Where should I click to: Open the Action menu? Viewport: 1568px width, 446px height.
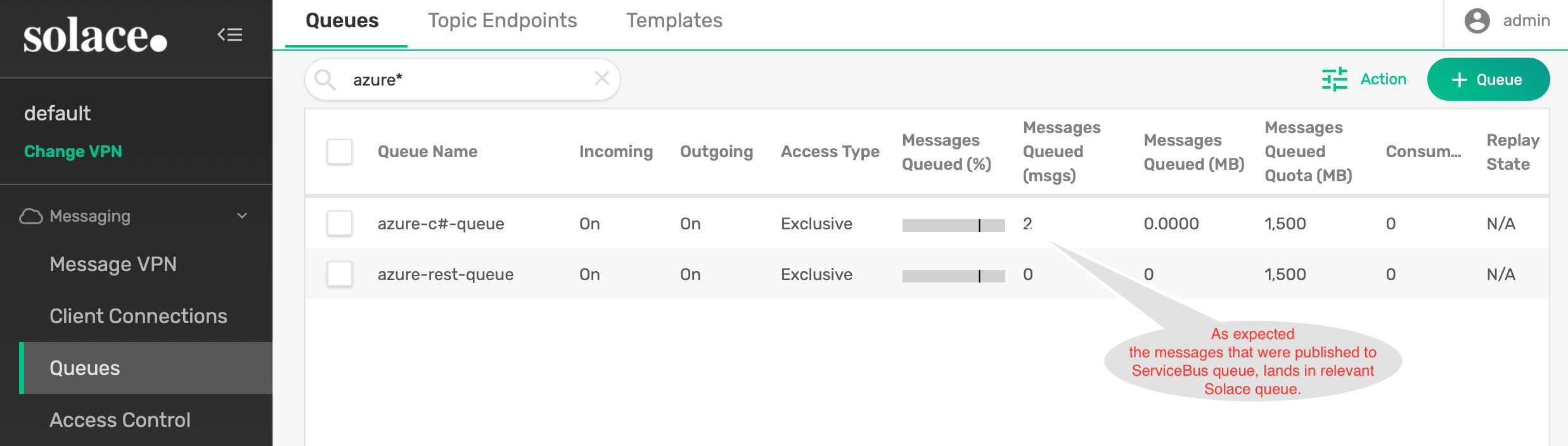(x=1383, y=79)
